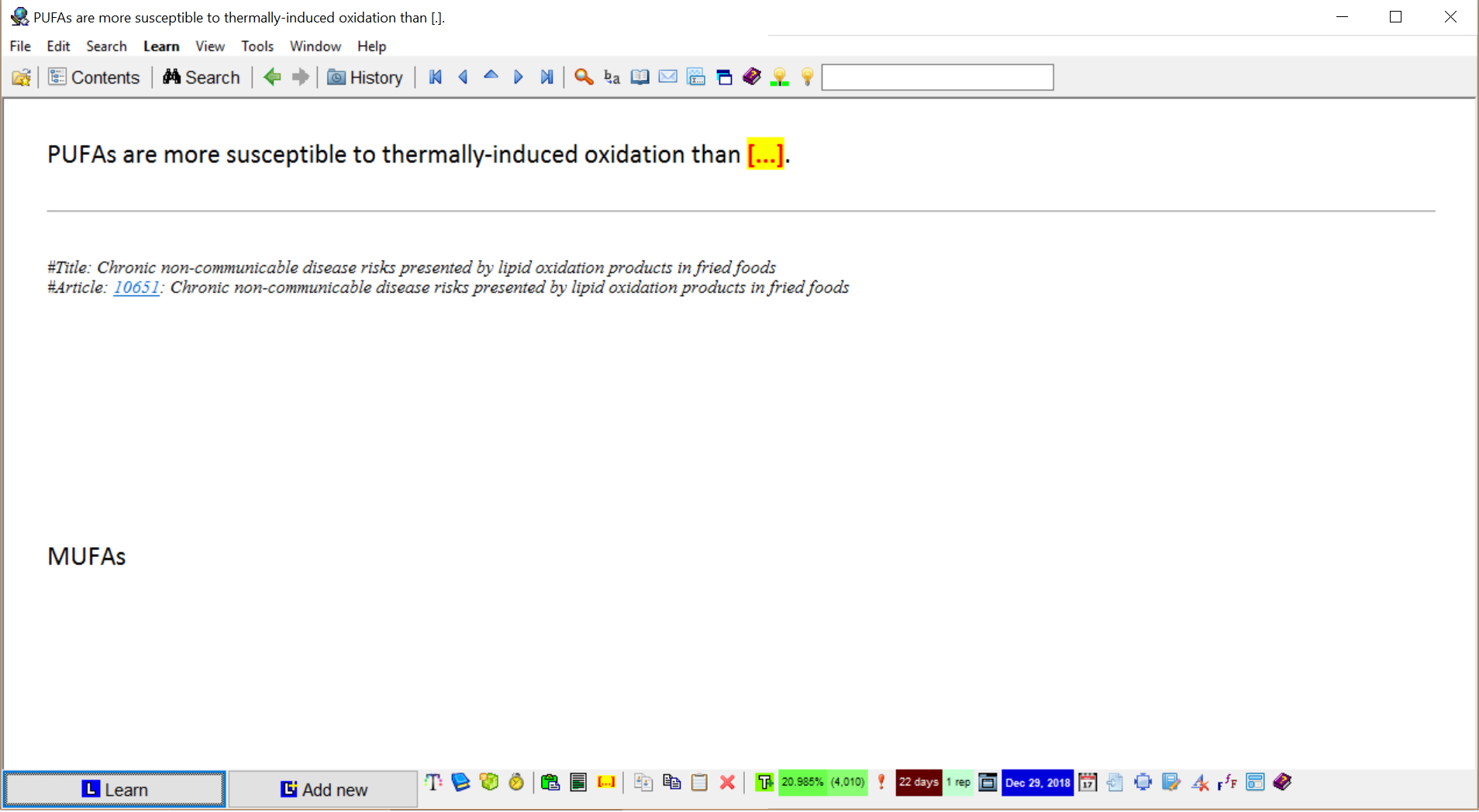The image size is (1479, 812).
Task: Click the FfF font size icon
Action: [x=1227, y=783]
